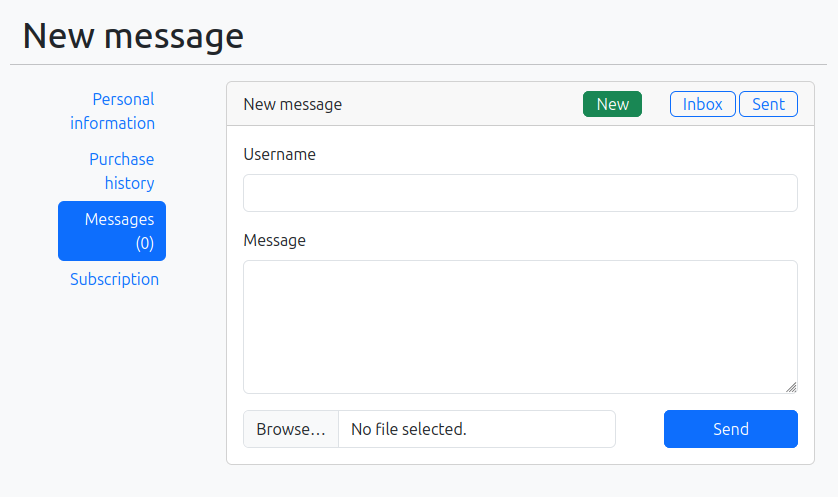Click the Username field label

279,154
